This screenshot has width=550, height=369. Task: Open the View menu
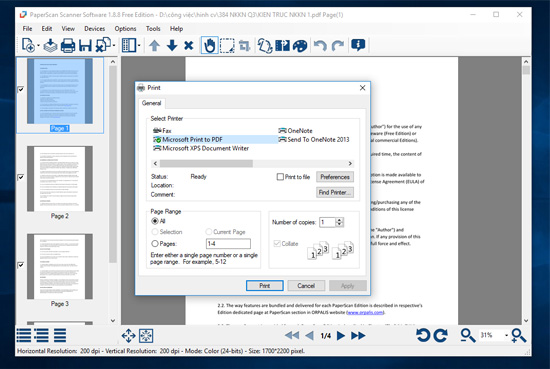point(68,29)
